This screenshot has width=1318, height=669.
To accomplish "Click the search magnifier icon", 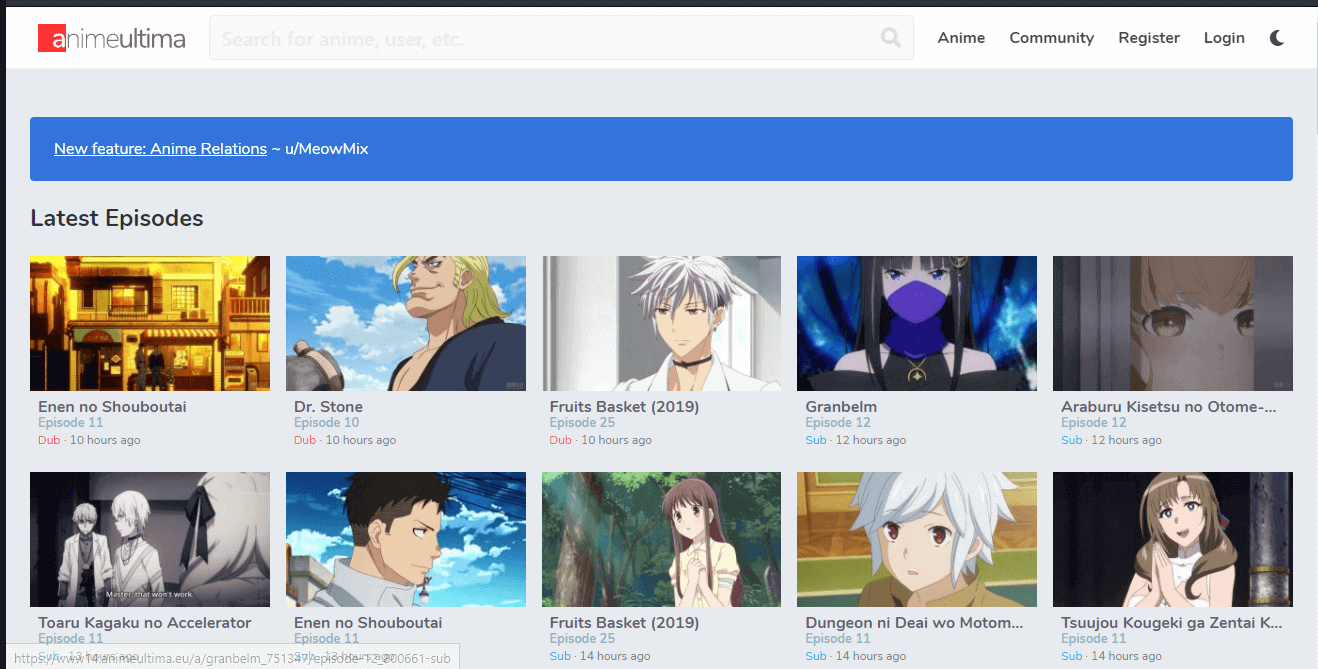I will (x=890, y=38).
